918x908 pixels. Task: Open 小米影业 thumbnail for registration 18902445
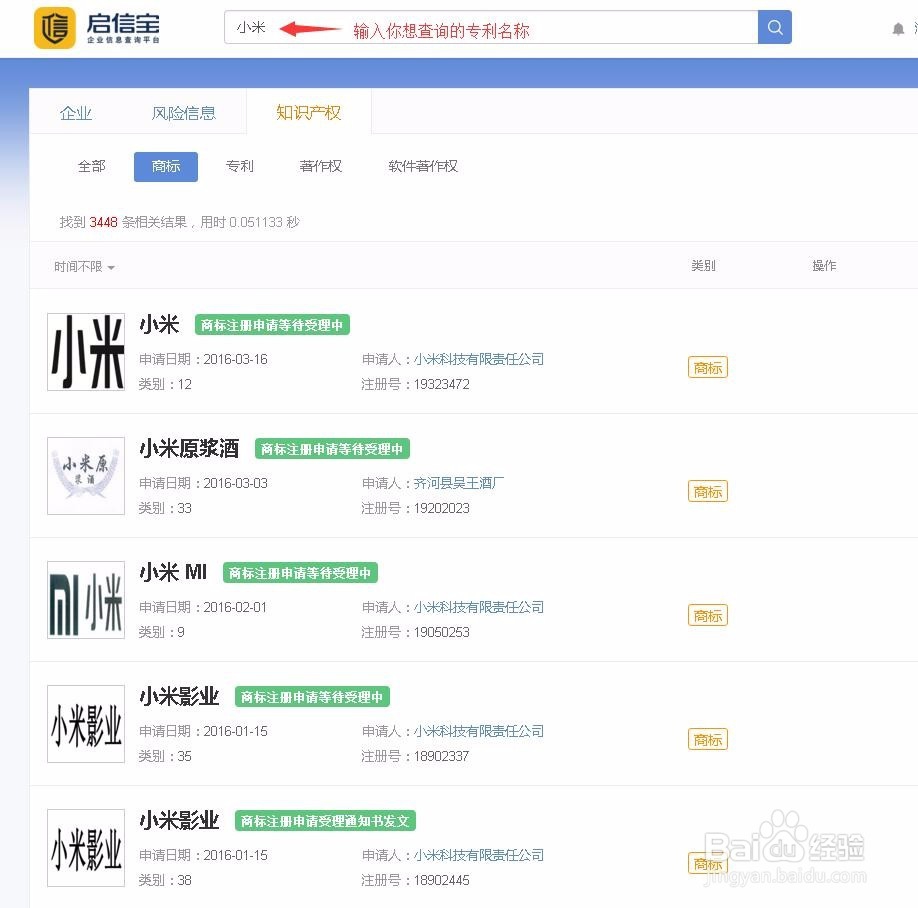(86, 848)
